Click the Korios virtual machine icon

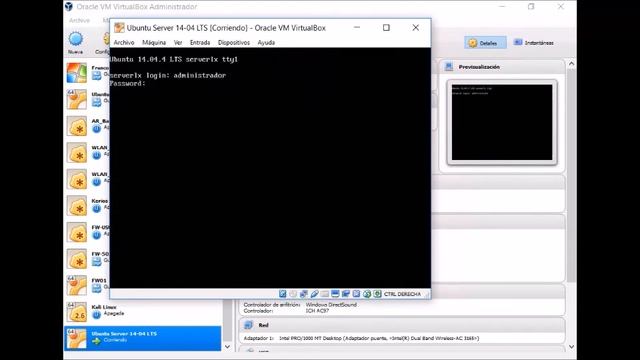77,206
